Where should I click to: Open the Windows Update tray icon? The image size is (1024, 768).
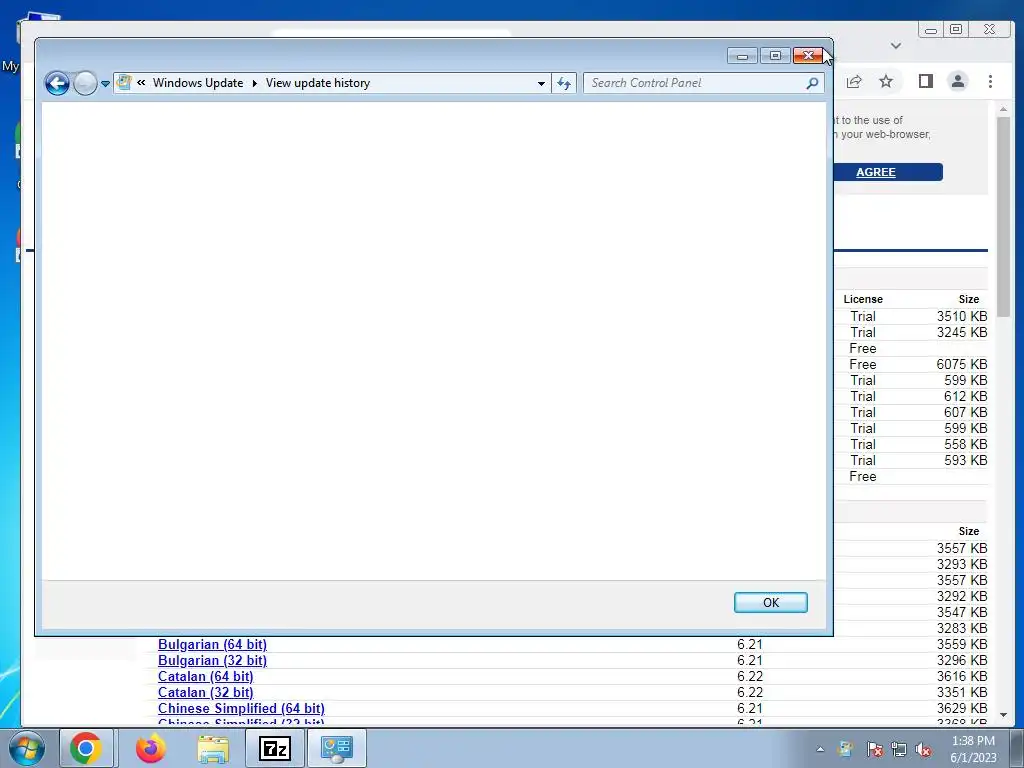pos(845,749)
